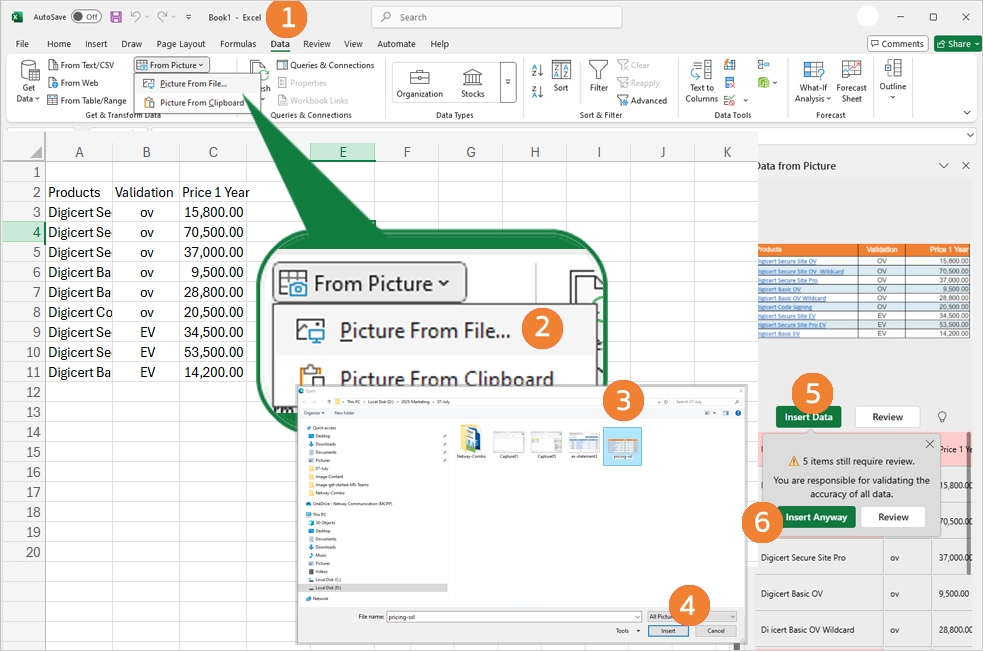
Task: Select the pricing-ssl thumbnail in dialog
Action: (622, 446)
